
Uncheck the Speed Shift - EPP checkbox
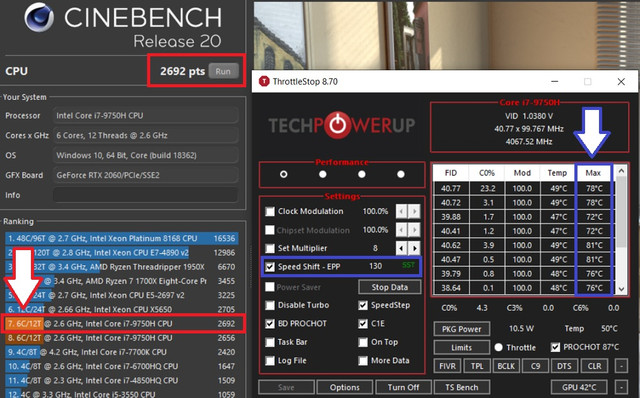coord(270,267)
